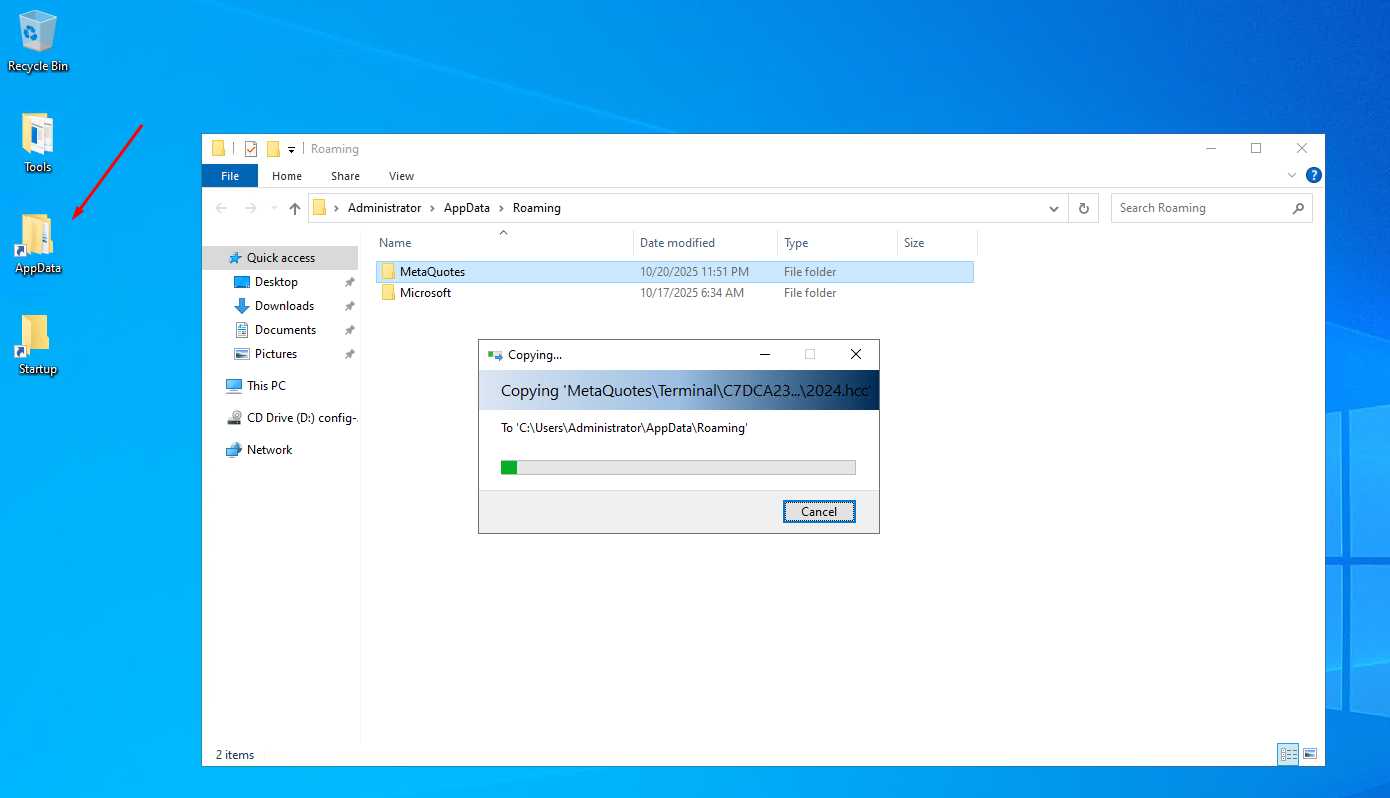Expand the ribbon with chevron arrow

[x=1291, y=175]
